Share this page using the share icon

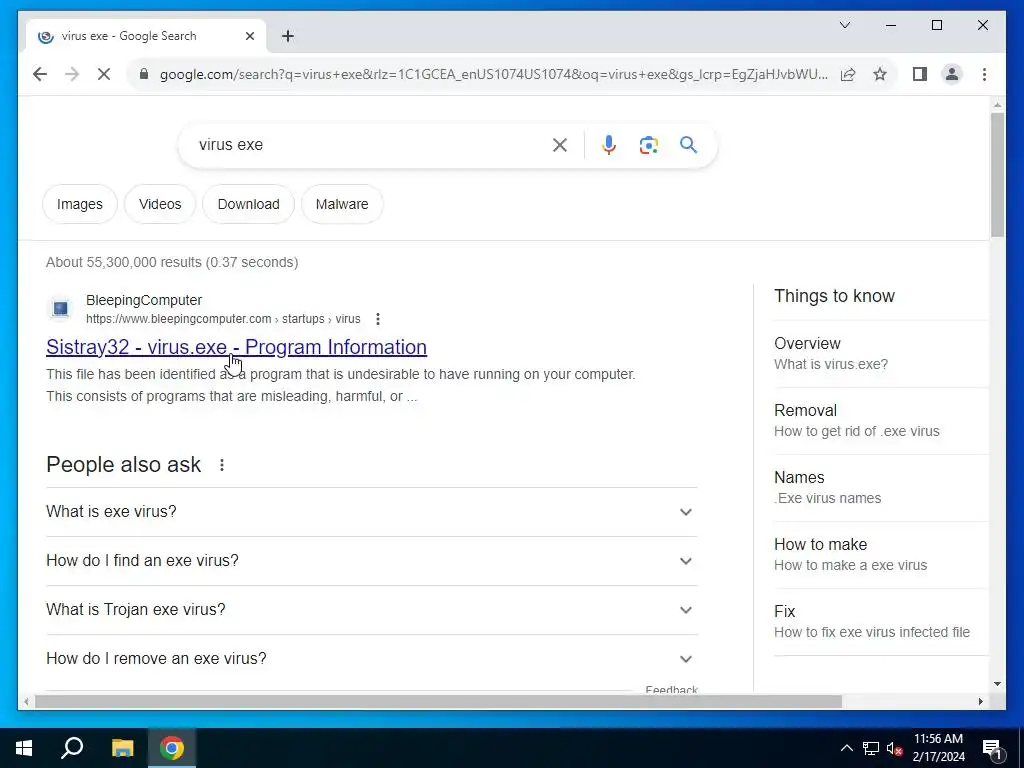[x=848, y=74]
